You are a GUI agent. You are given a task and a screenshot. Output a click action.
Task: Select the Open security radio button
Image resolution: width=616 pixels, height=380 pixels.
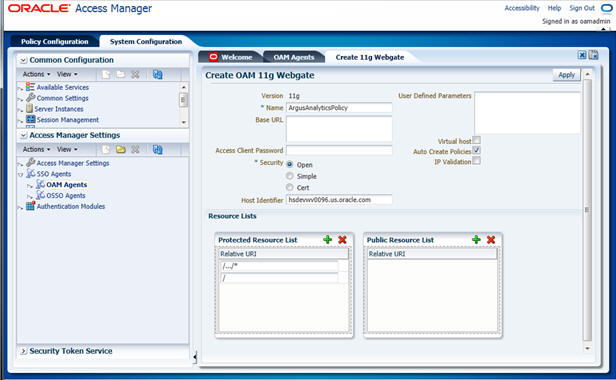pyautogui.click(x=290, y=164)
